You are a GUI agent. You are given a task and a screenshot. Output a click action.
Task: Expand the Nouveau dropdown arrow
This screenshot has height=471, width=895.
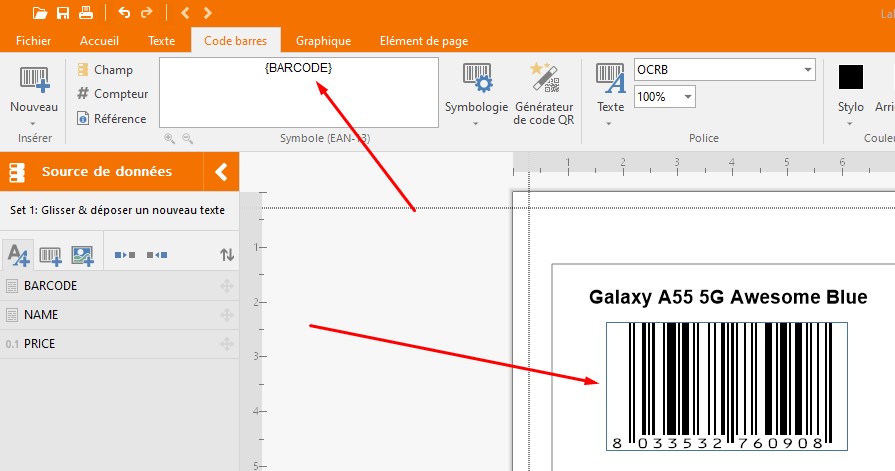(33, 123)
